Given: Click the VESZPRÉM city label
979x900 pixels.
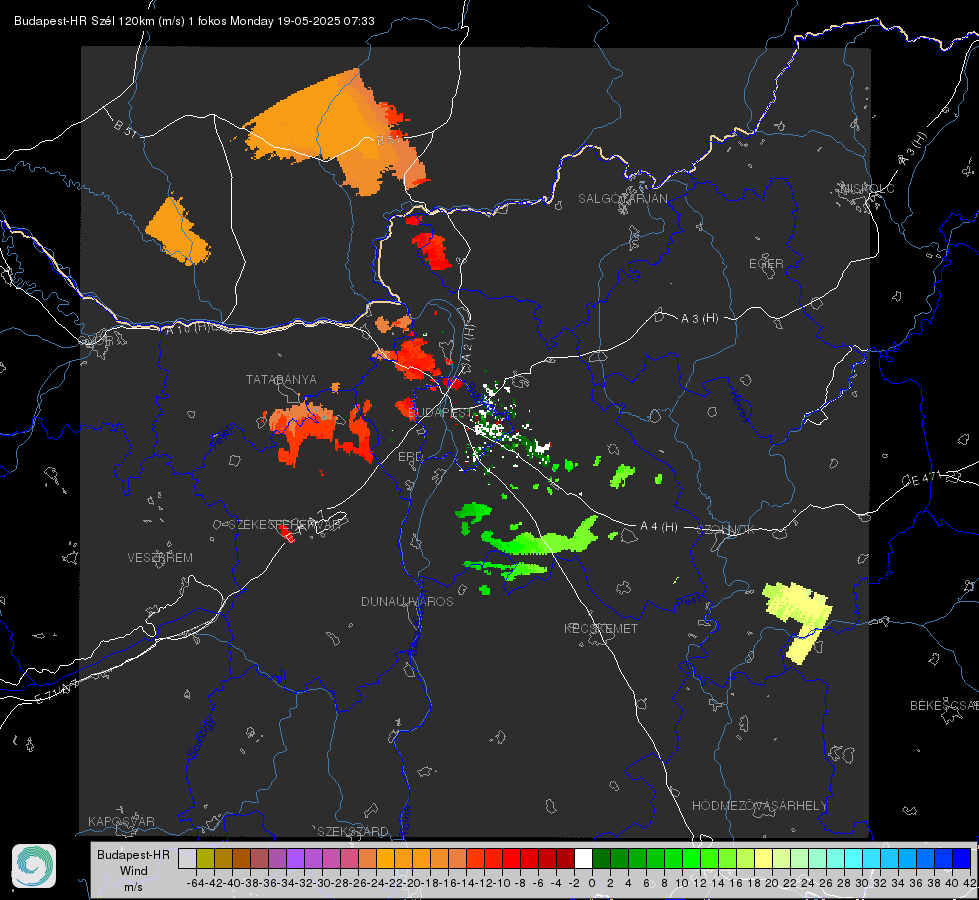Looking at the screenshot, I should click(x=160, y=557).
